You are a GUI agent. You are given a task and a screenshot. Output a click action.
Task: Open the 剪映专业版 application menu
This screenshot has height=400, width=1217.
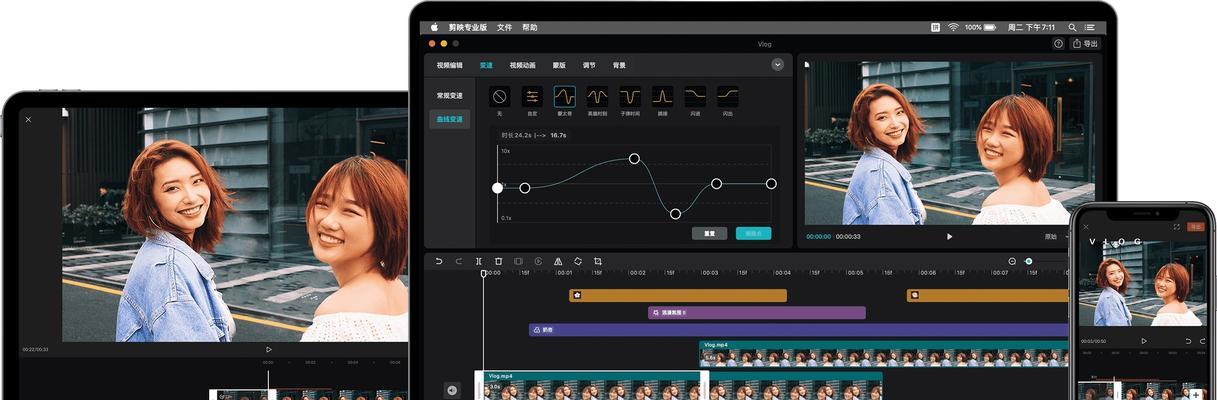tap(467, 27)
